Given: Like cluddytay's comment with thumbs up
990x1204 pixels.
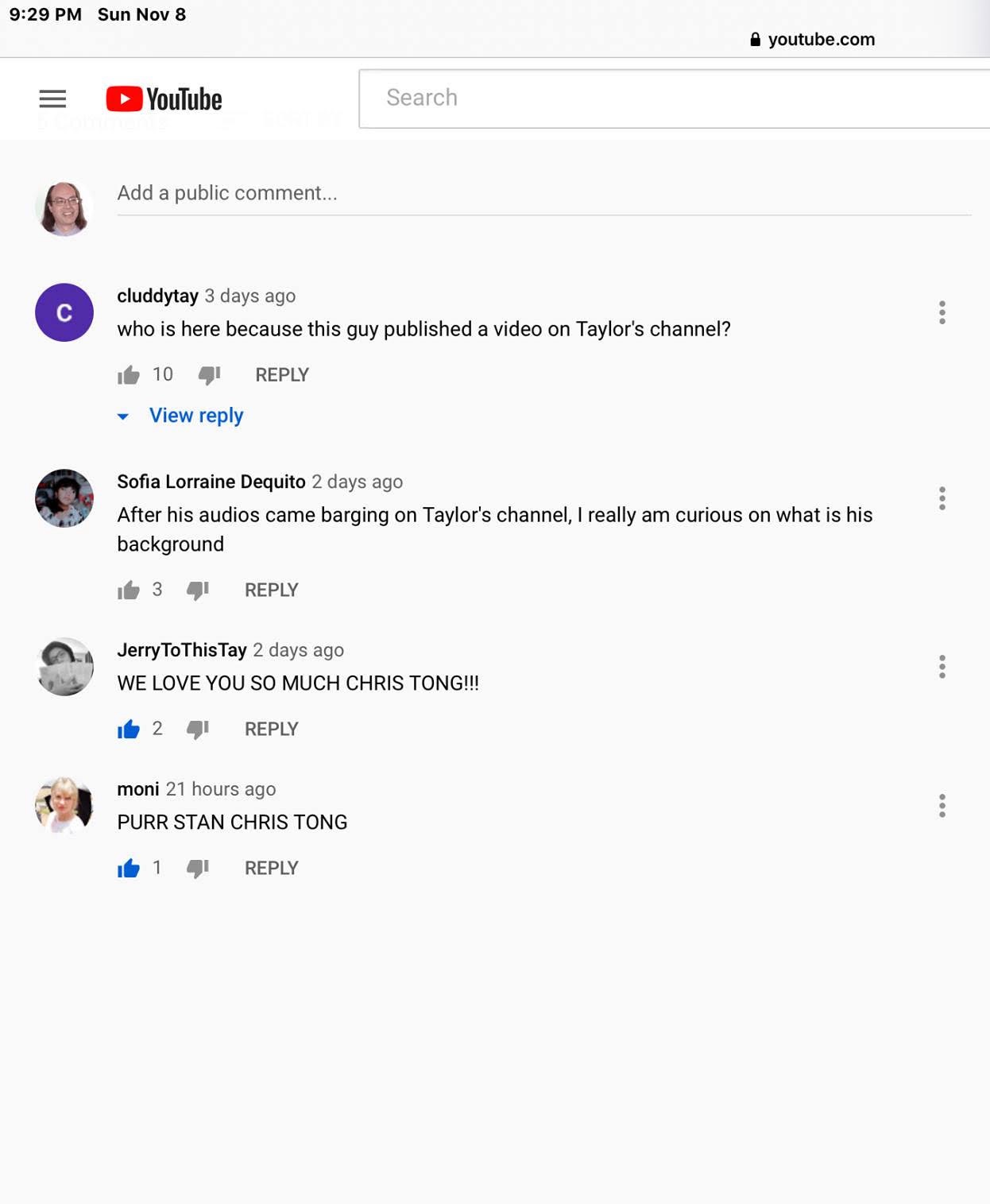Looking at the screenshot, I should point(129,375).
